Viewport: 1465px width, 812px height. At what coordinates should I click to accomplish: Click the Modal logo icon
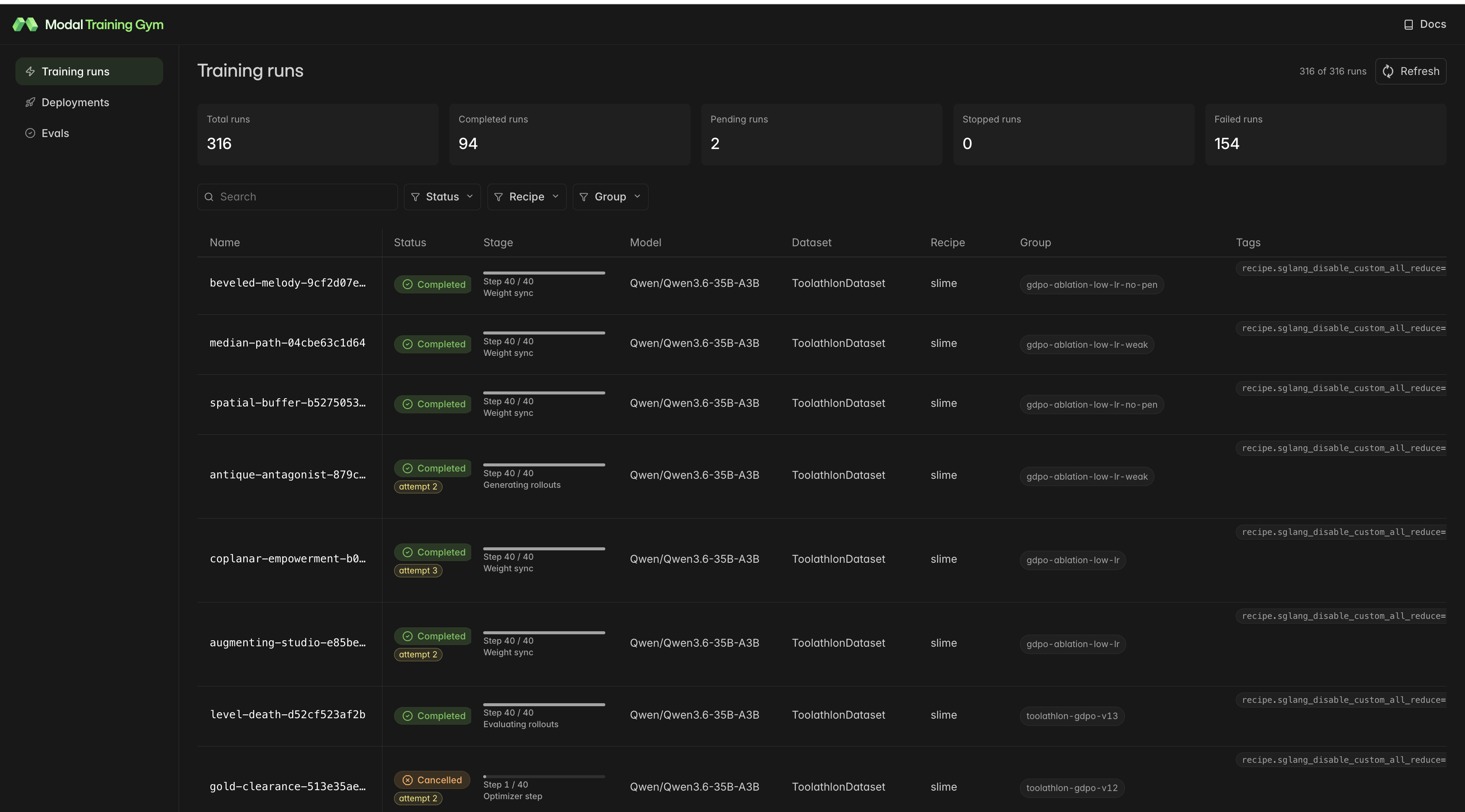[x=25, y=24]
